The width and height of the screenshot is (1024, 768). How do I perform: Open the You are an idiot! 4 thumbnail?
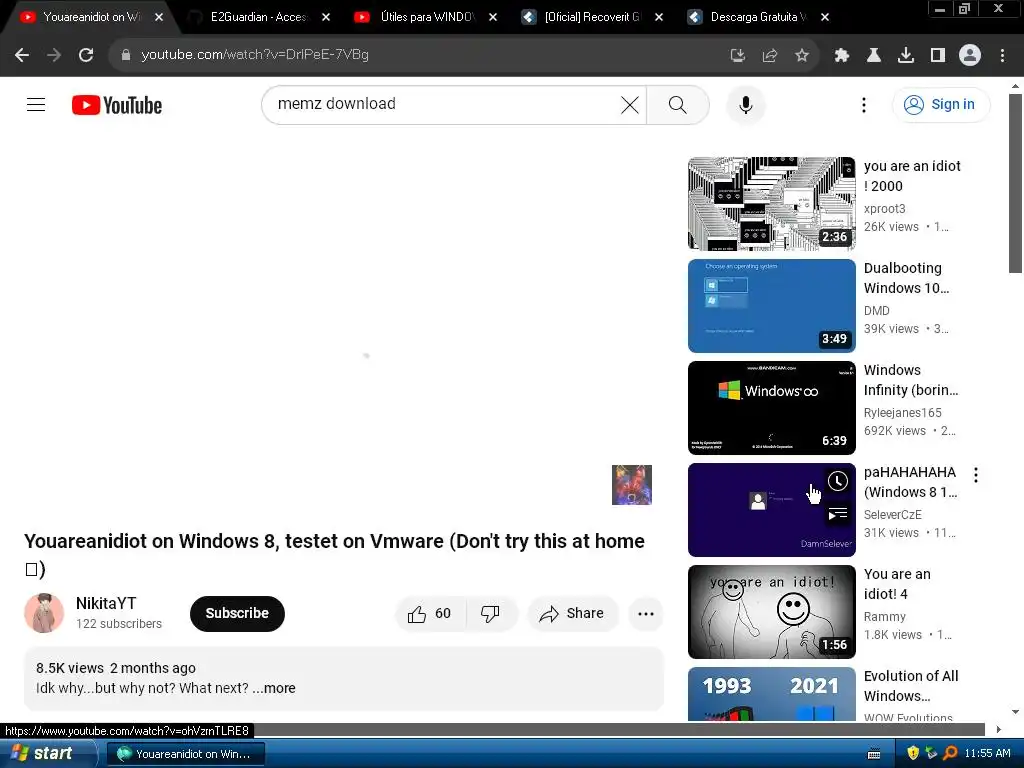pyautogui.click(x=771, y=612)
